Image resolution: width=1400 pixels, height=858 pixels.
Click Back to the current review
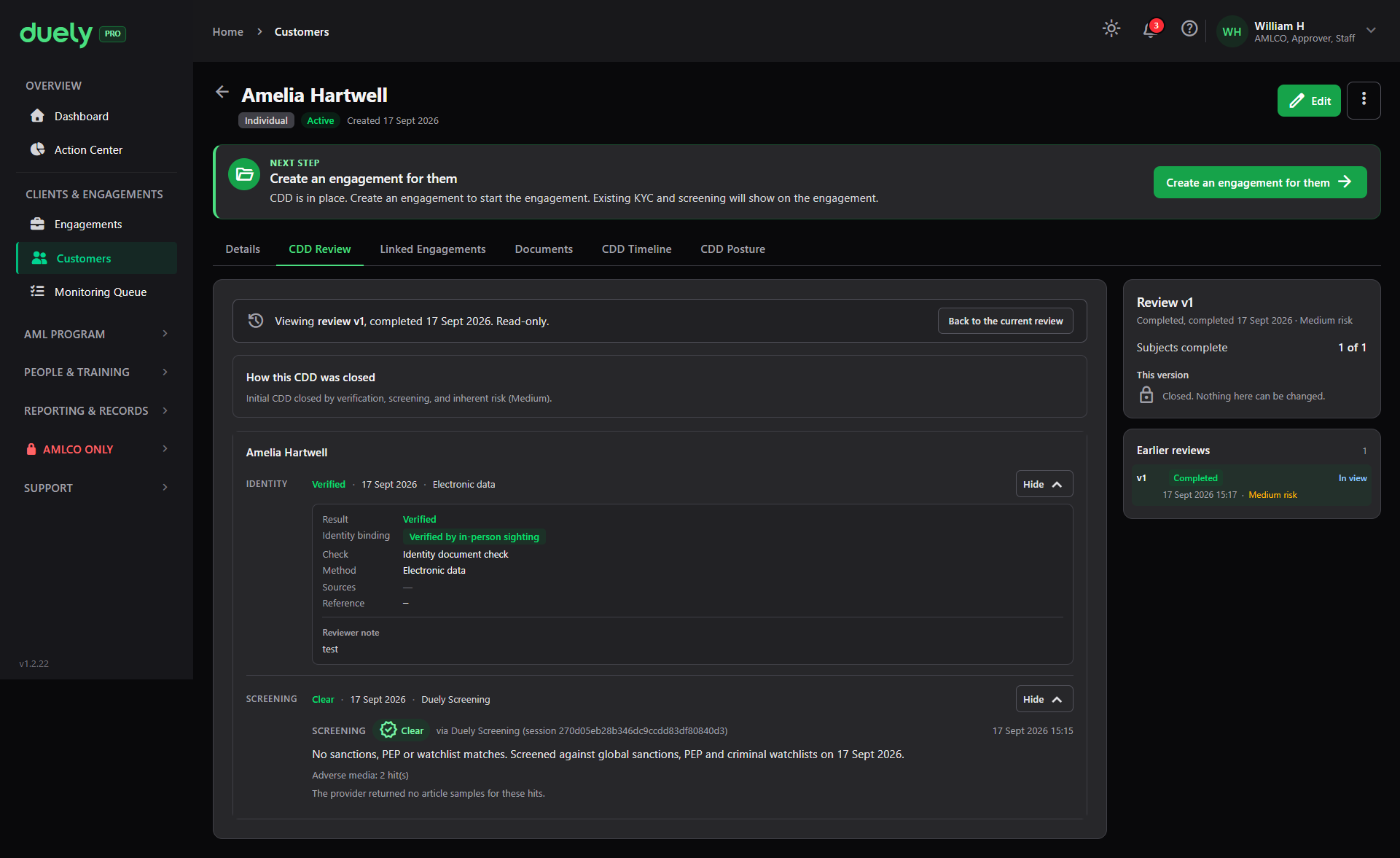(x=1005, y=321)
